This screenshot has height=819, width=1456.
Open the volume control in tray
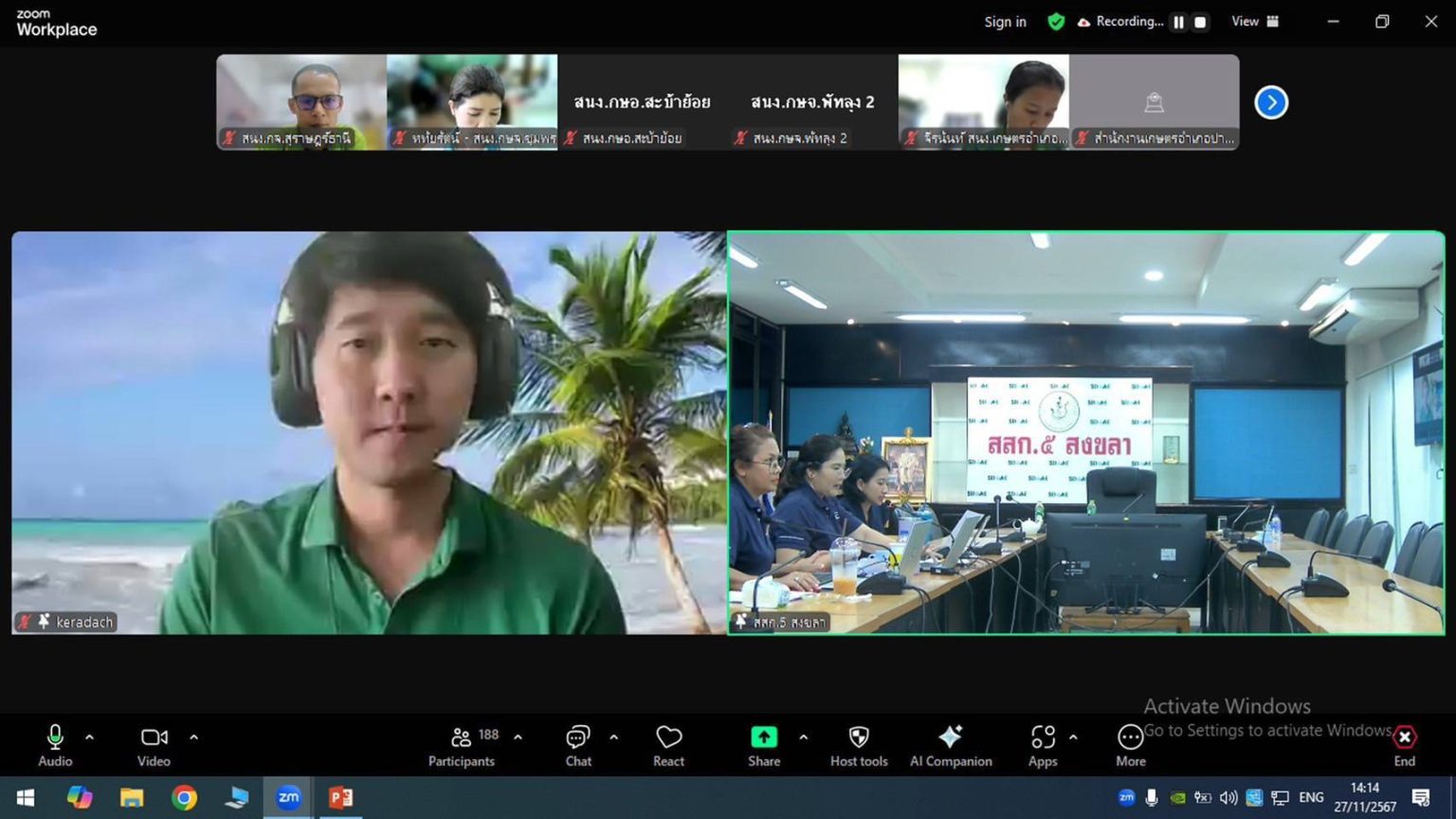point(1228,798)
